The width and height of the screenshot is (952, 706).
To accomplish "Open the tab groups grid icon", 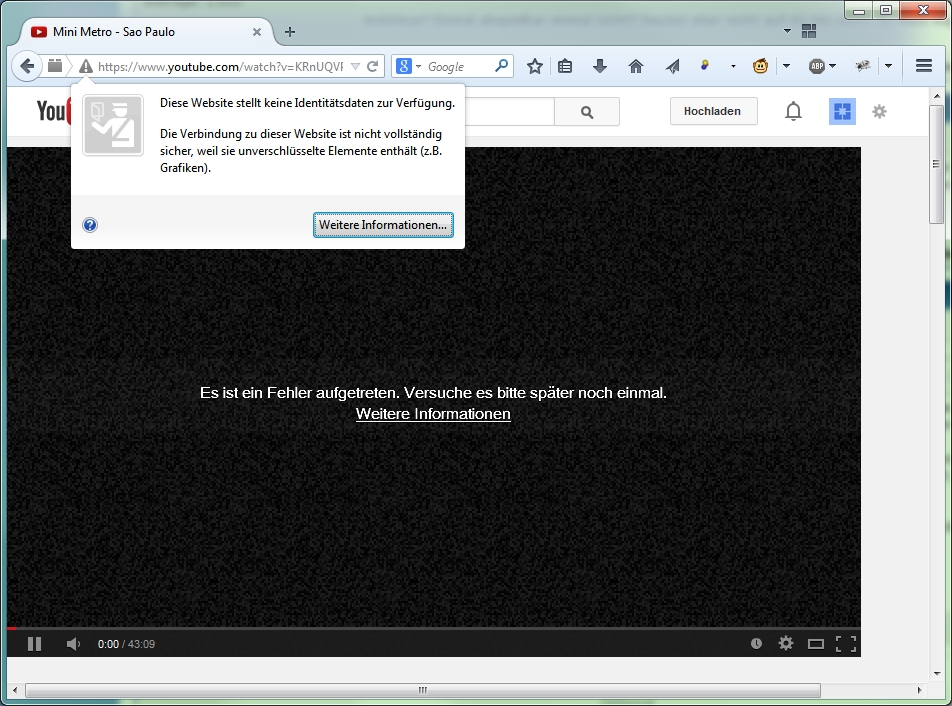I will (x=809, y=31).
